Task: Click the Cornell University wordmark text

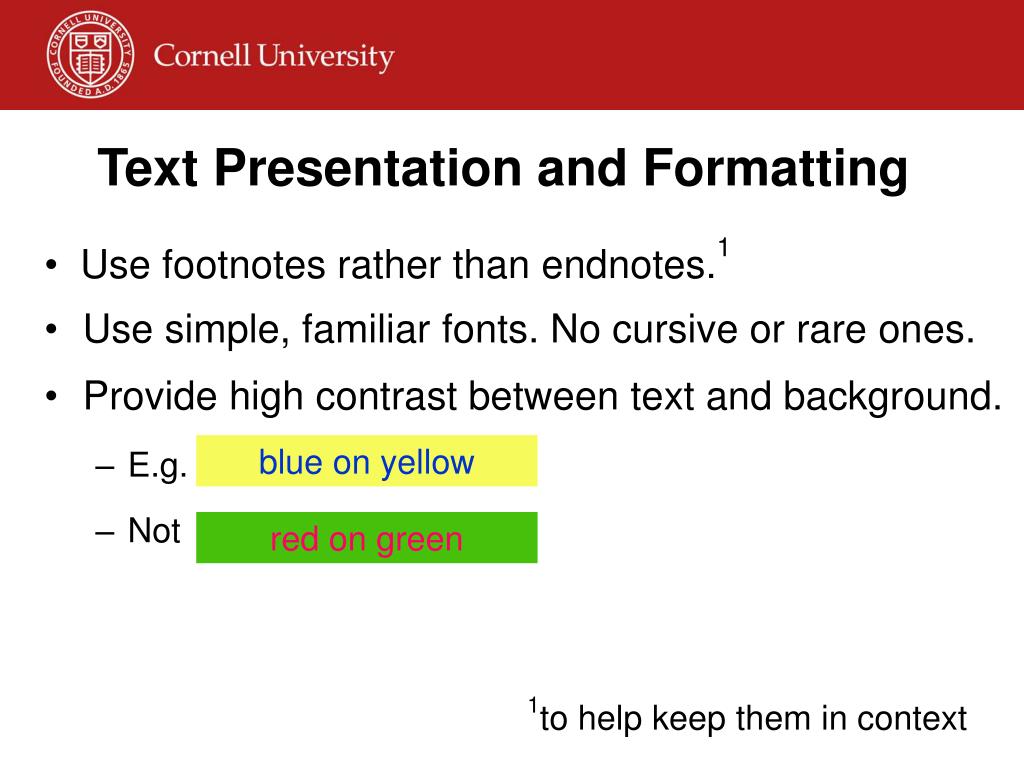Action: point(274,57)
